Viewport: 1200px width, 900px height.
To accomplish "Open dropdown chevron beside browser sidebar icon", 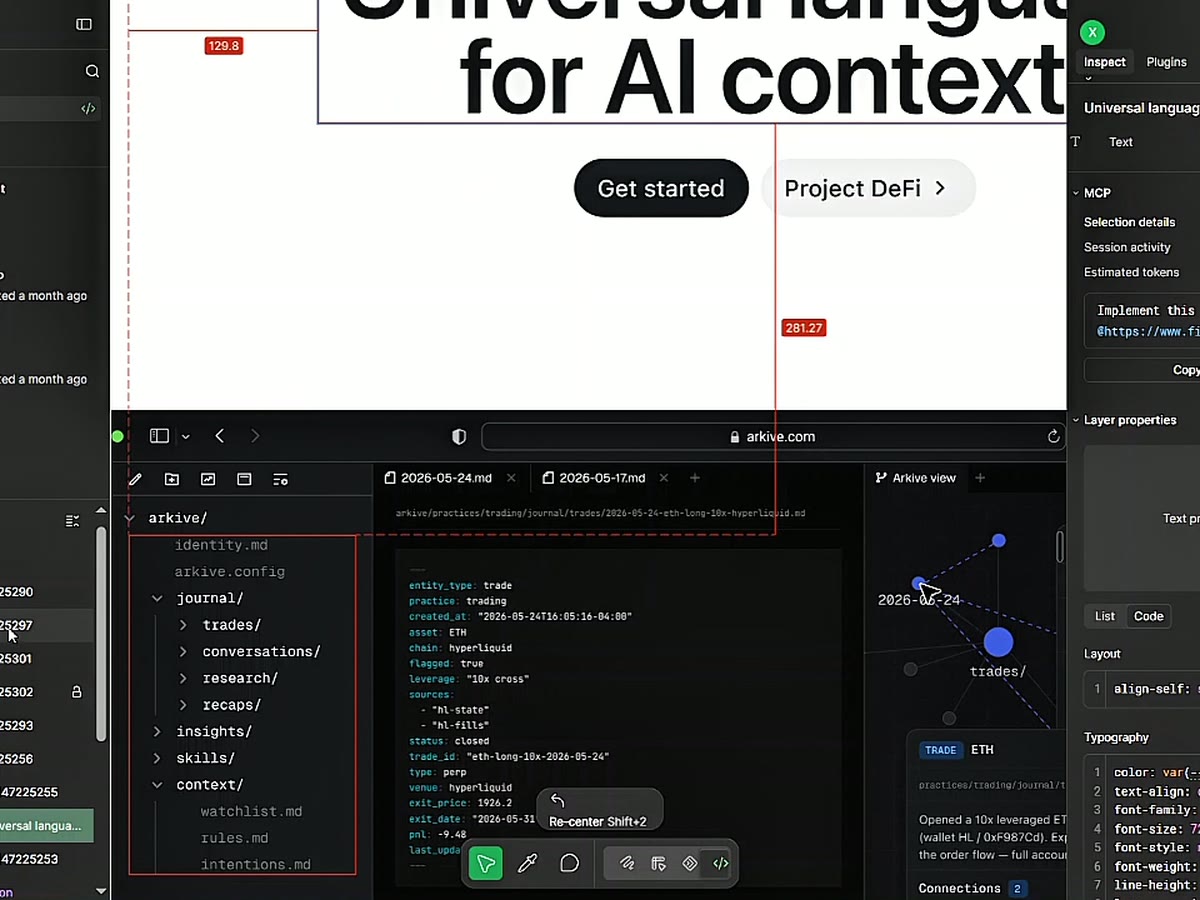I will (185, 437).
